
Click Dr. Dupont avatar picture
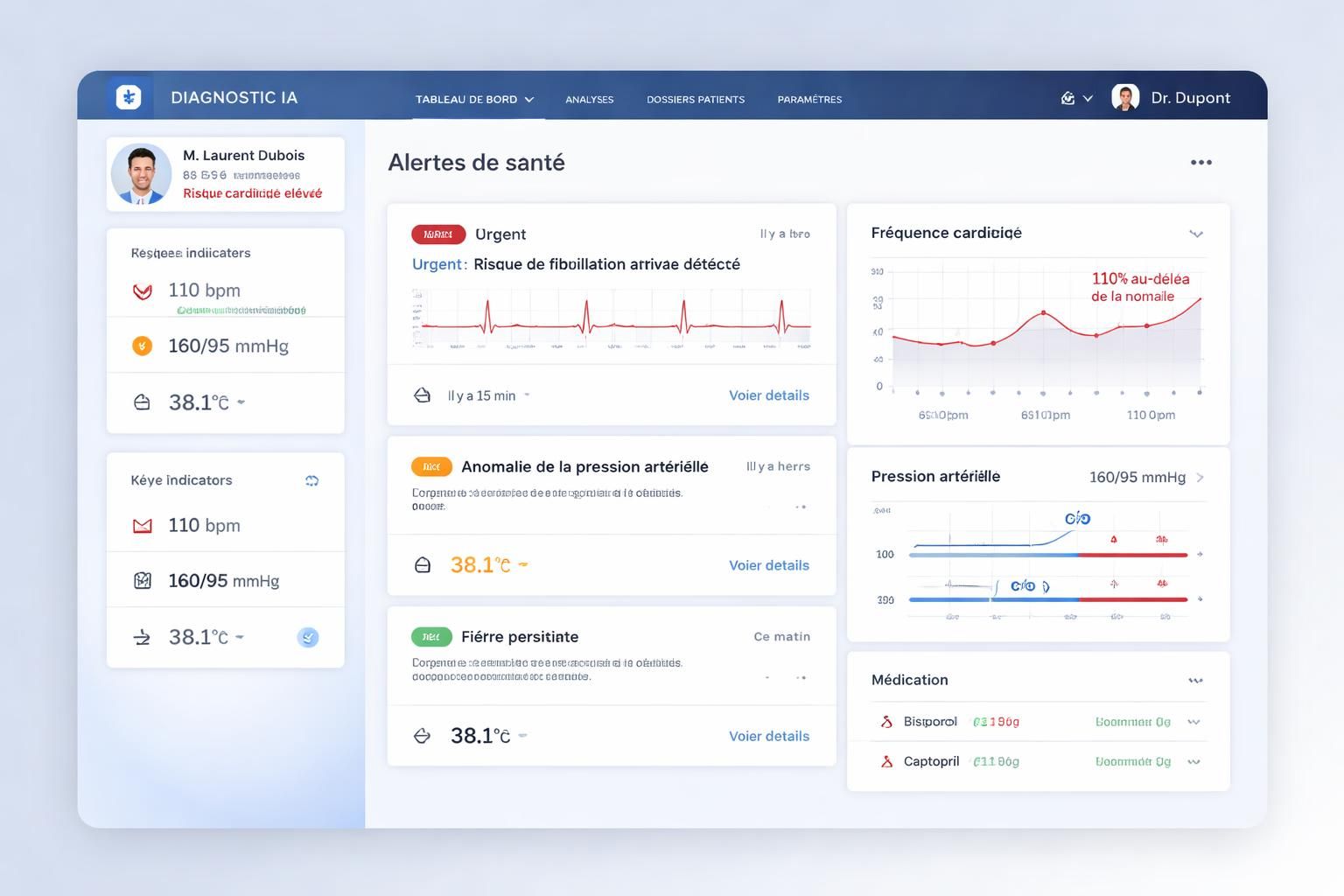click(x=1125, y=97)
